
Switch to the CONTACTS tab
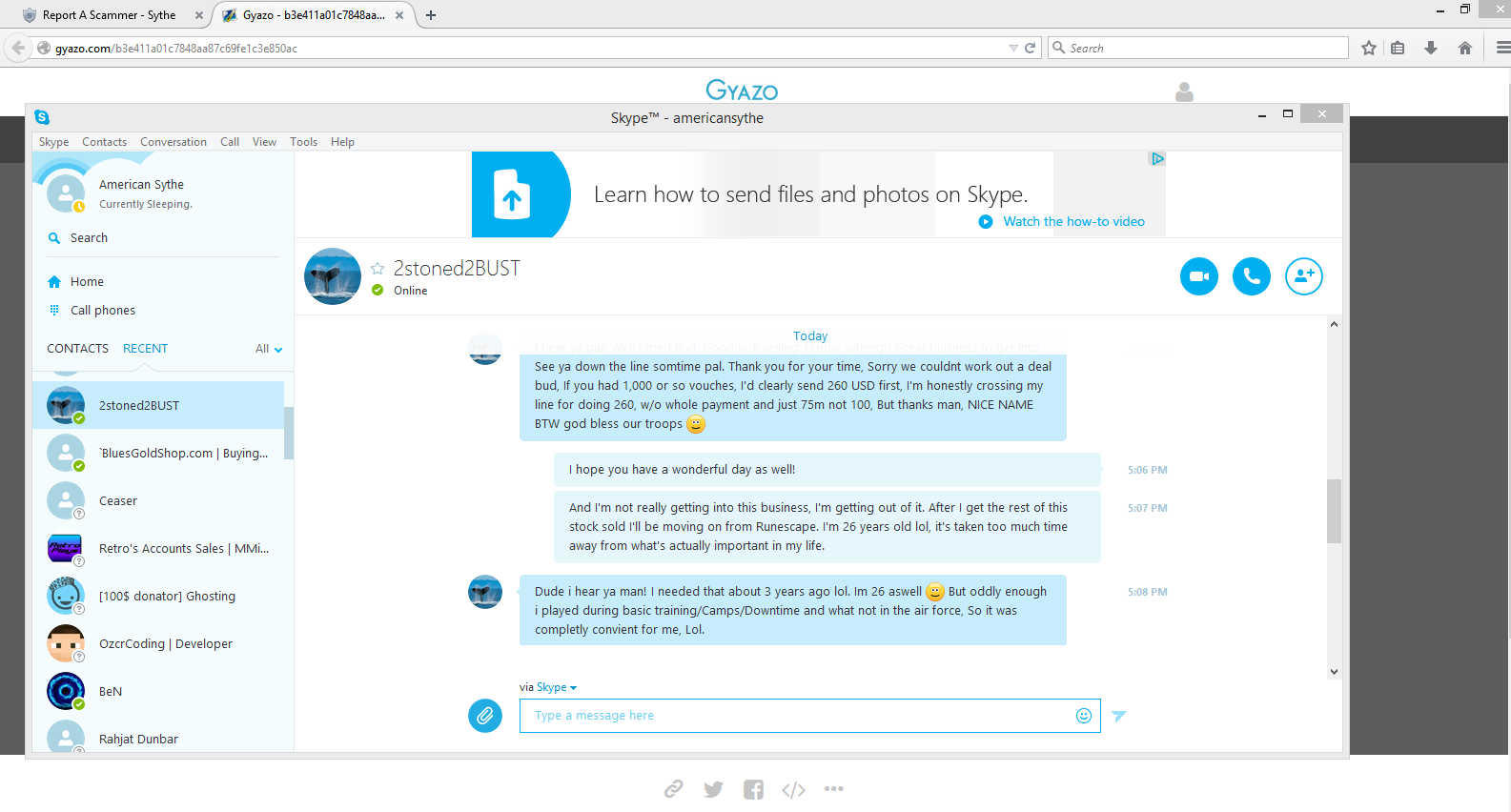tap(77, 349)
